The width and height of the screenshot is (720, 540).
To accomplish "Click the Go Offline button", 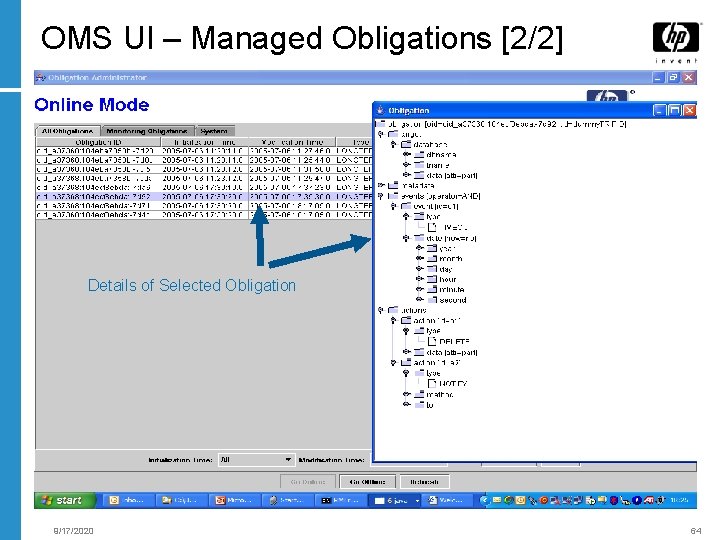I will (x=367, y=481).
